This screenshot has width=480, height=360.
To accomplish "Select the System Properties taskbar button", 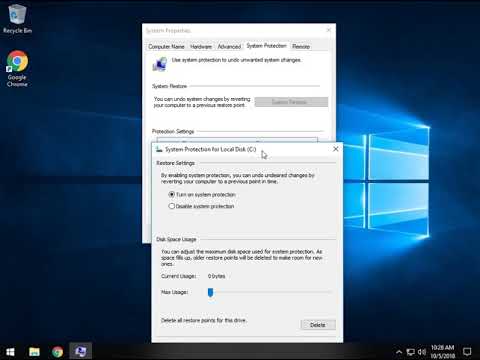I will (81, 352).
